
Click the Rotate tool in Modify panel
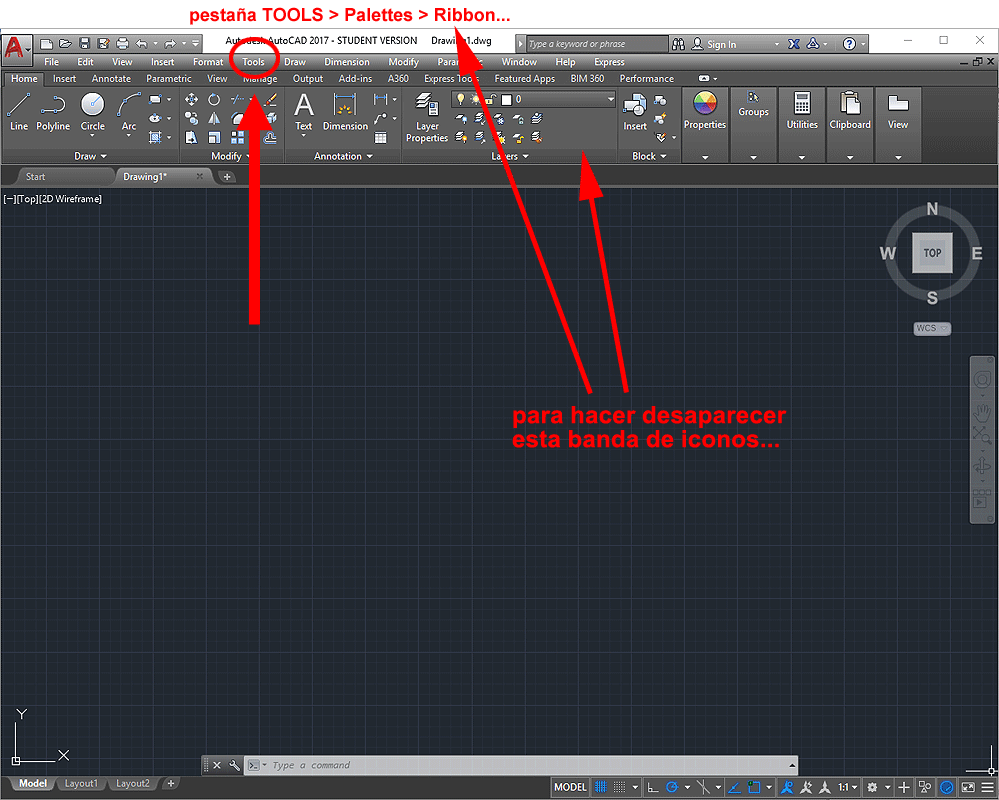(214, 99)
